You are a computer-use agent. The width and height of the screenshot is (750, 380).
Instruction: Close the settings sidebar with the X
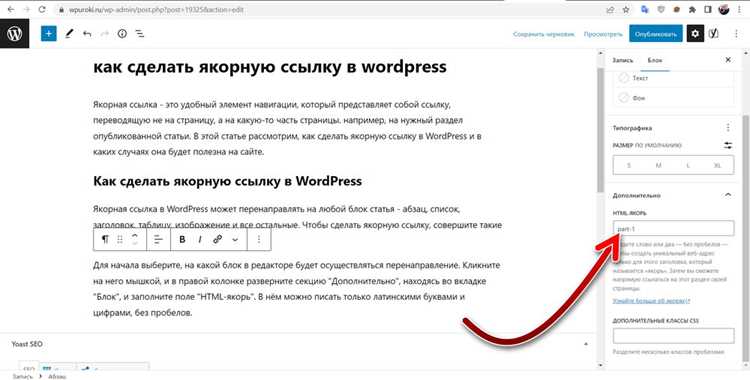click(728, 60)
